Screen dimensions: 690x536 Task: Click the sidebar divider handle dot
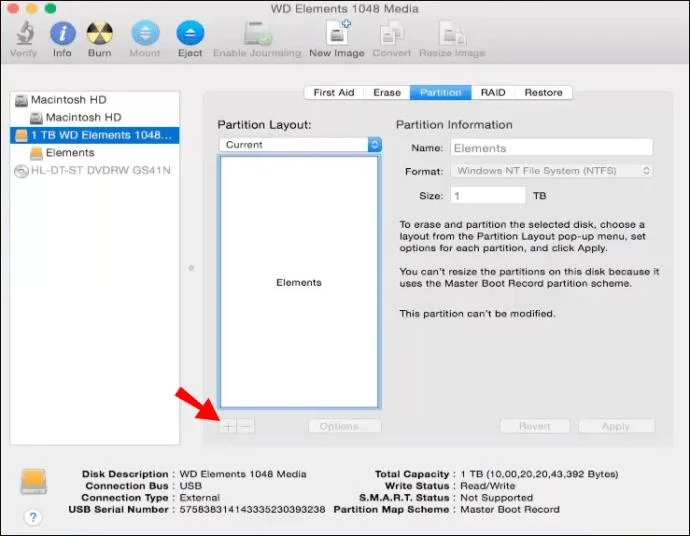(x=191, y=268)
